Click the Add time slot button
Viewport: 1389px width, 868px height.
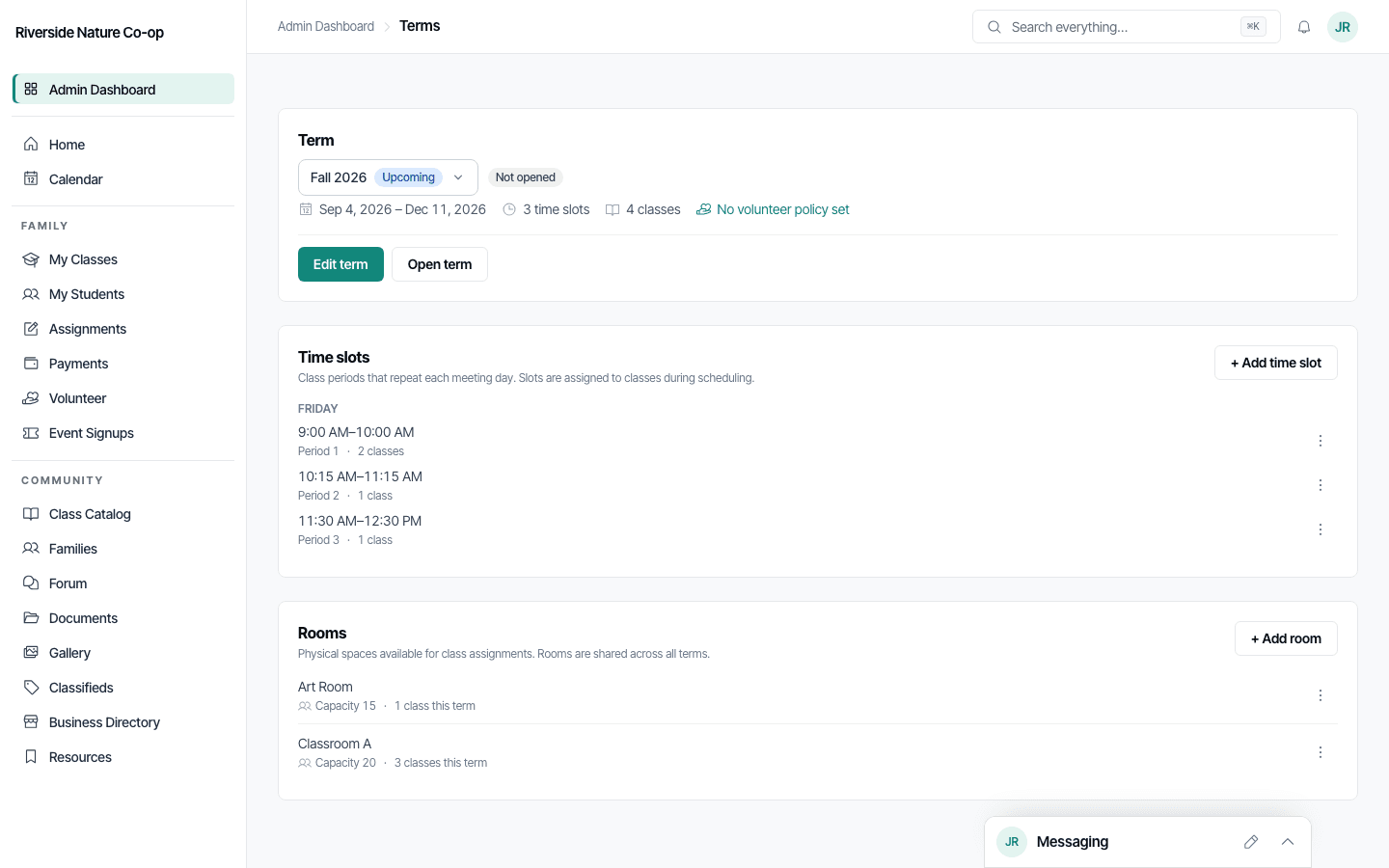pos(1276,363)
